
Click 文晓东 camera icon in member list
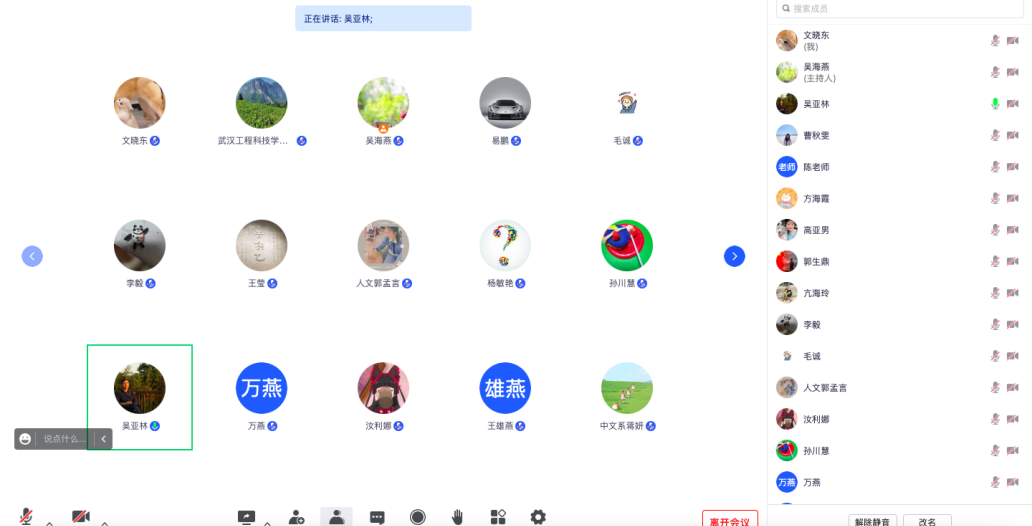[1013, 41]
